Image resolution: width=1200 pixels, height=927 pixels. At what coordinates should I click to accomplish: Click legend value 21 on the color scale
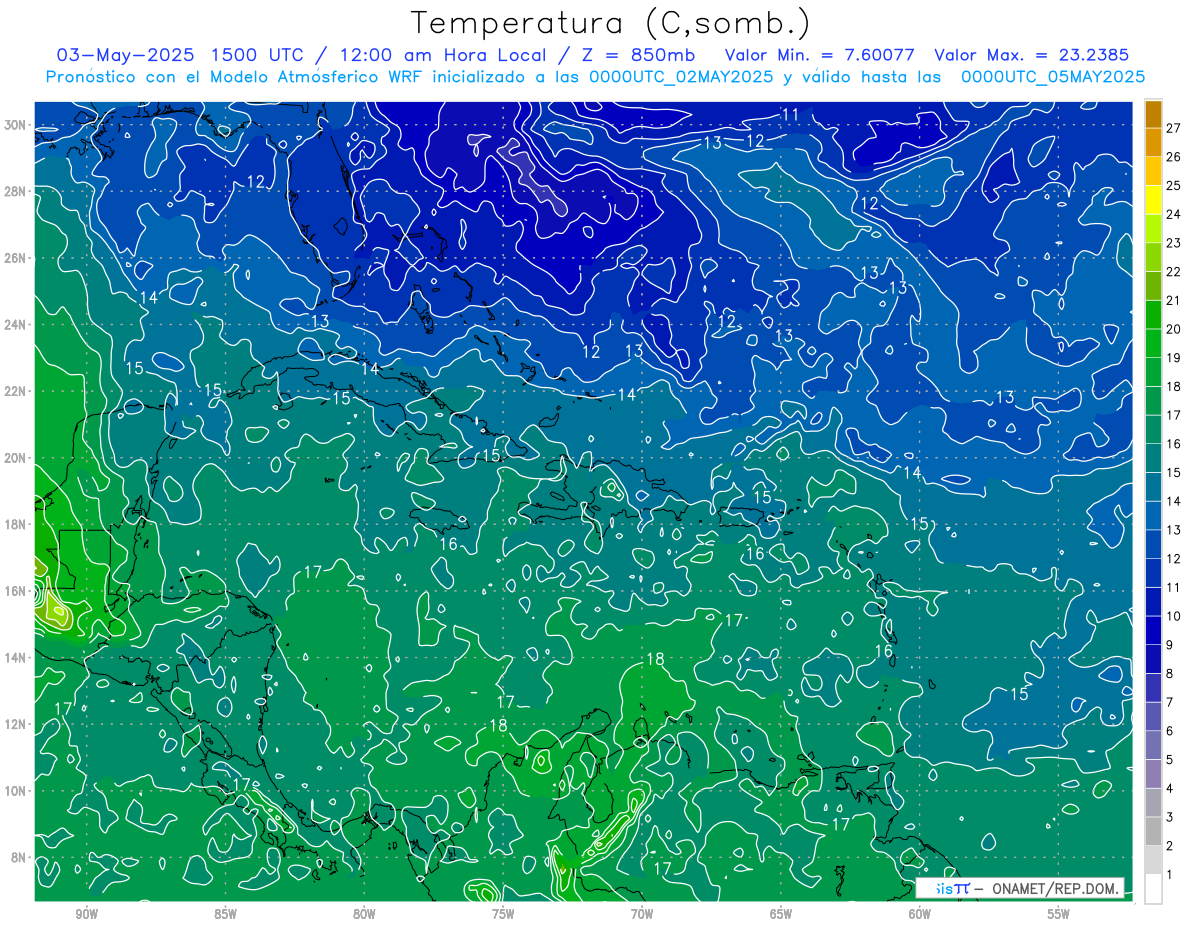1173,300
